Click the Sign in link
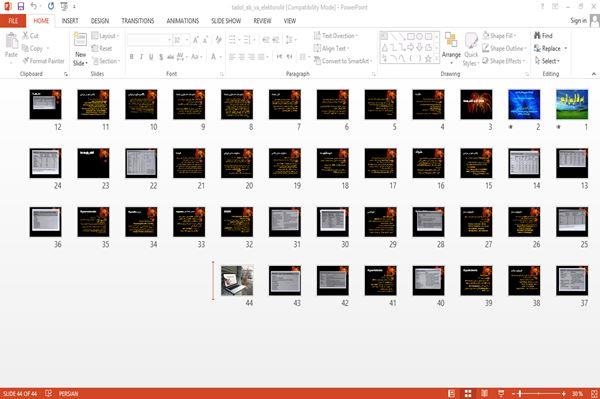Image resolution: width=600 pixels, height=399 pixels. tap(578, 21)
